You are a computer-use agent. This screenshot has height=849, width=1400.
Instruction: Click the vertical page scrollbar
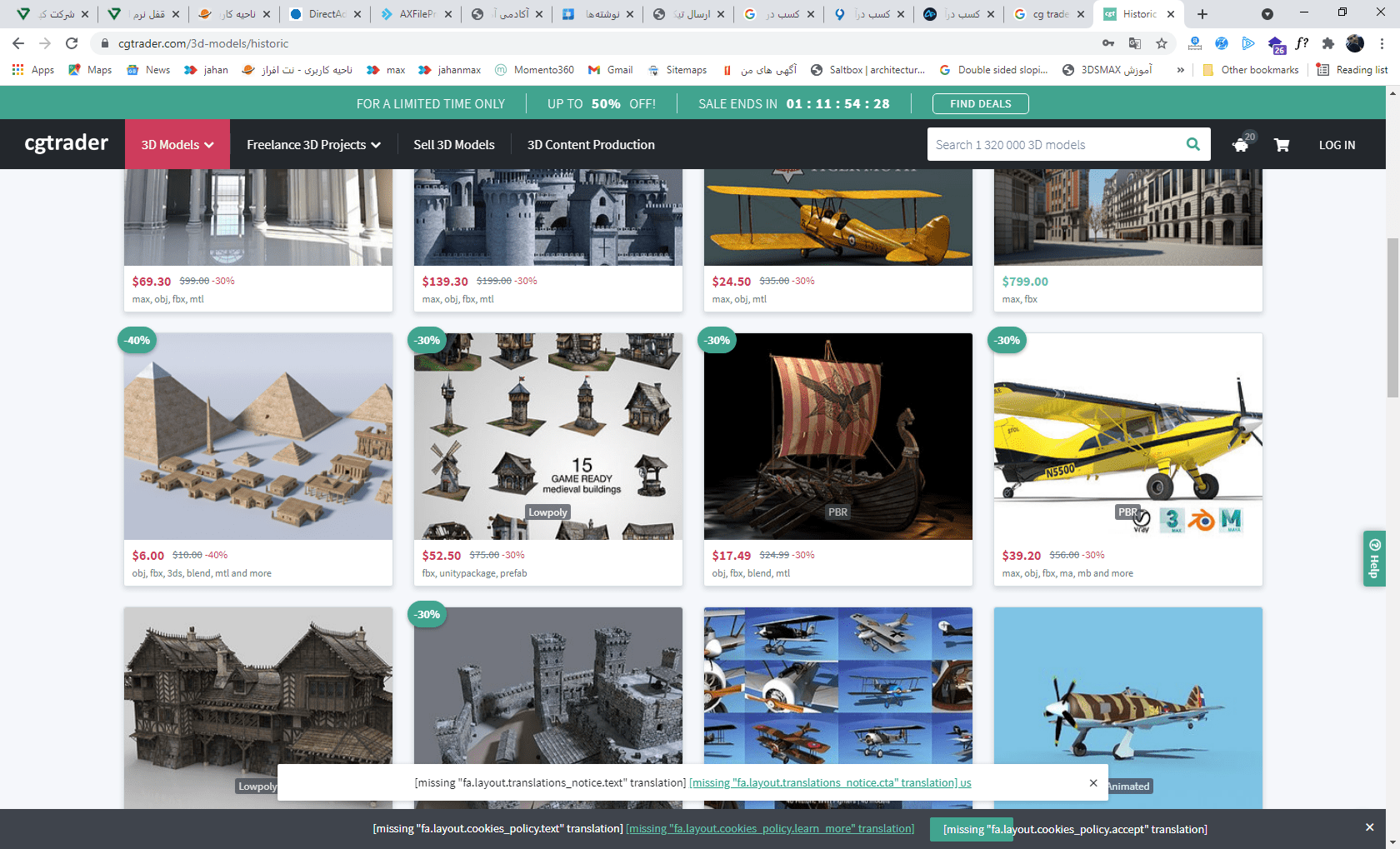[1392, 317]
